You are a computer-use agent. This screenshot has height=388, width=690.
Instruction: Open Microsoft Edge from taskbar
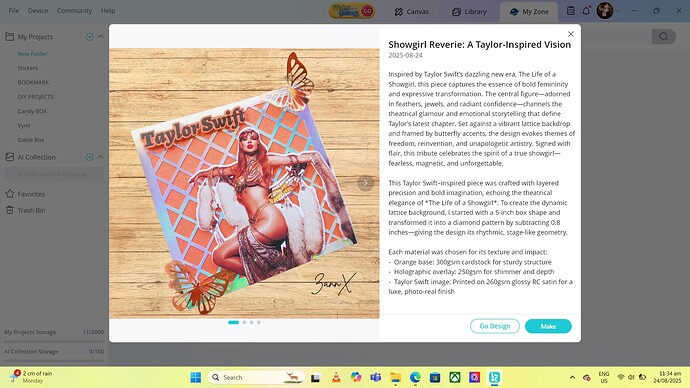pos(415,377)
